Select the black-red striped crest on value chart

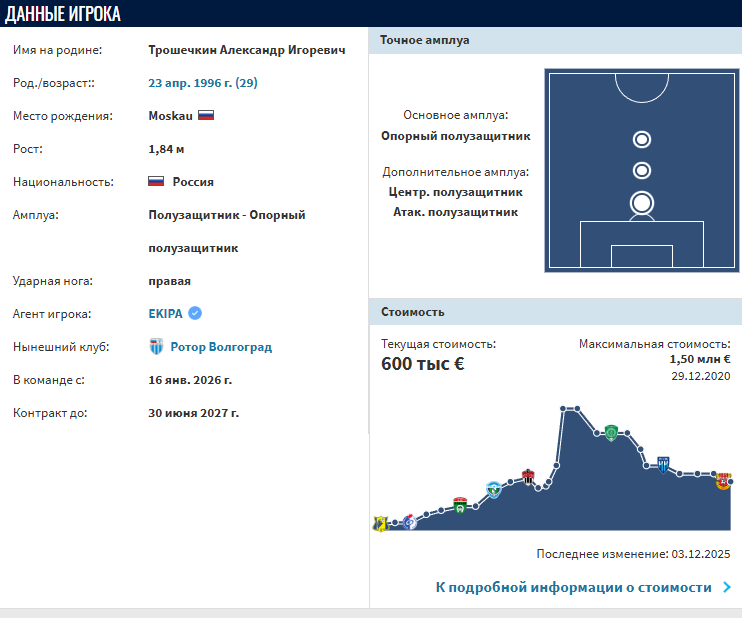point(528,476)
